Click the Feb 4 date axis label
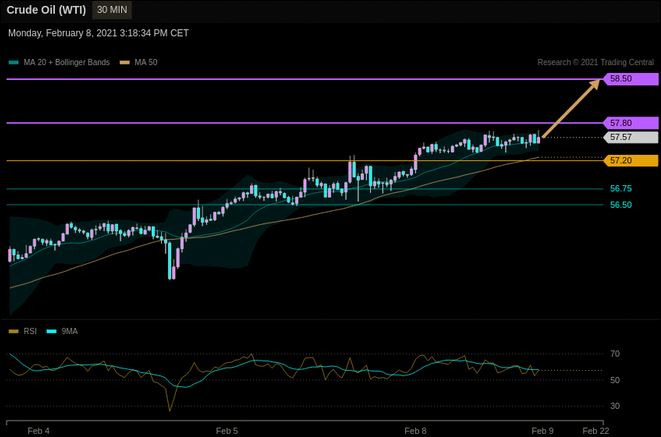The image size is (661, 437). [38, 431]
